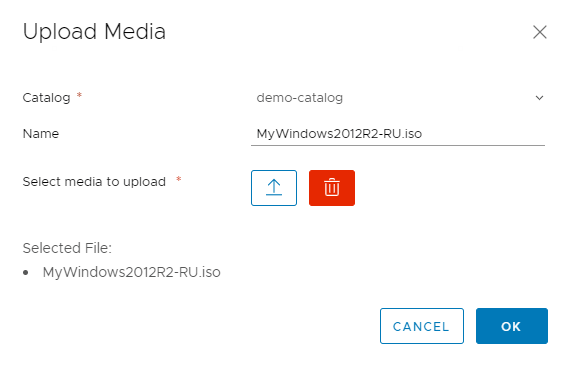
Task: Click the Catalog field label
Action: point(46,98)
